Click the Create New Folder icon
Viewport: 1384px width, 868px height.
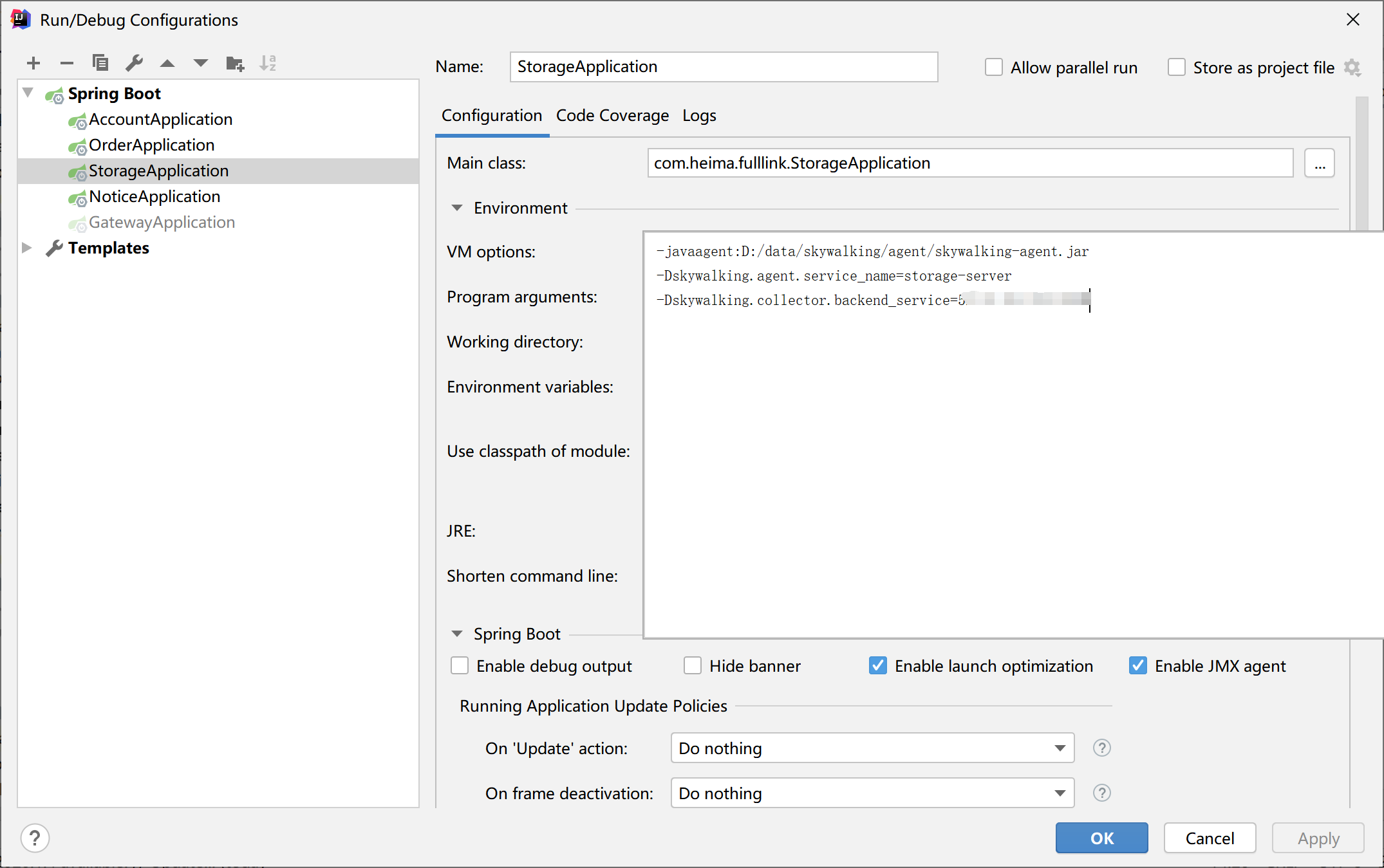(235, 63)
